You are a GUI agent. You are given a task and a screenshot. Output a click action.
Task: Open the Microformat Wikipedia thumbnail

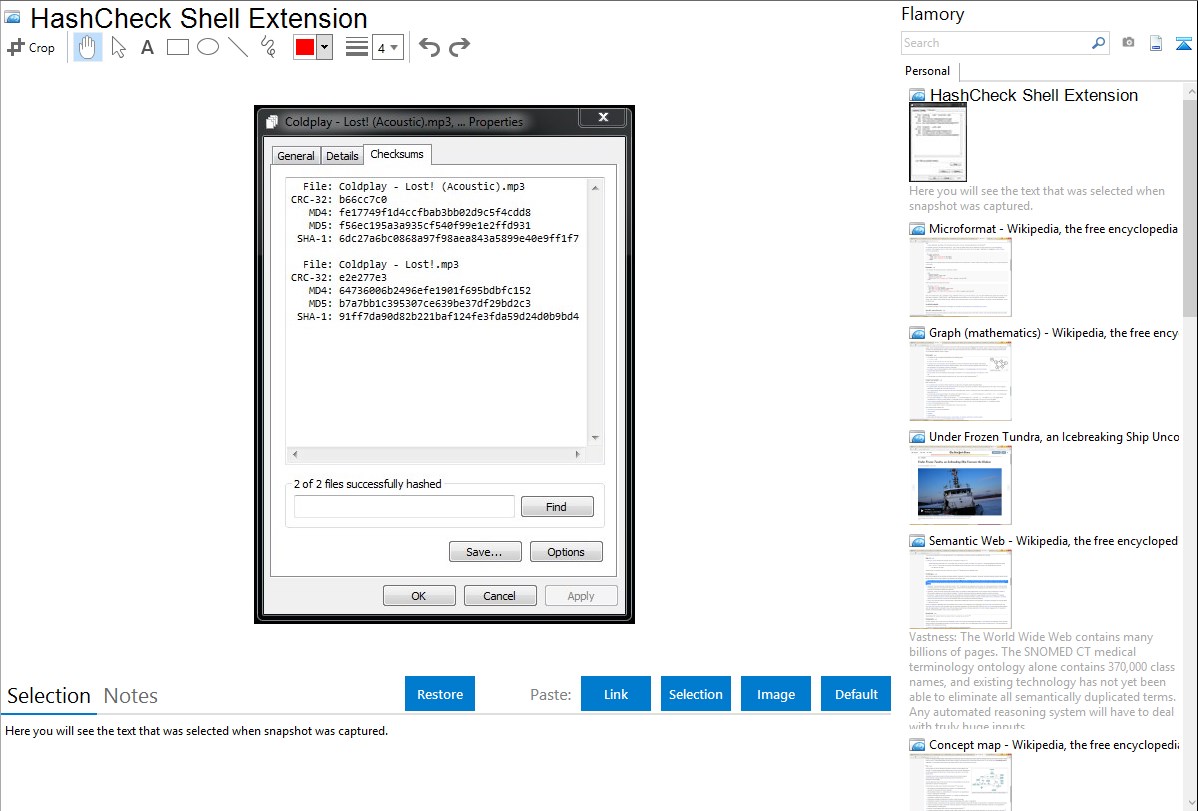(960, 277)
